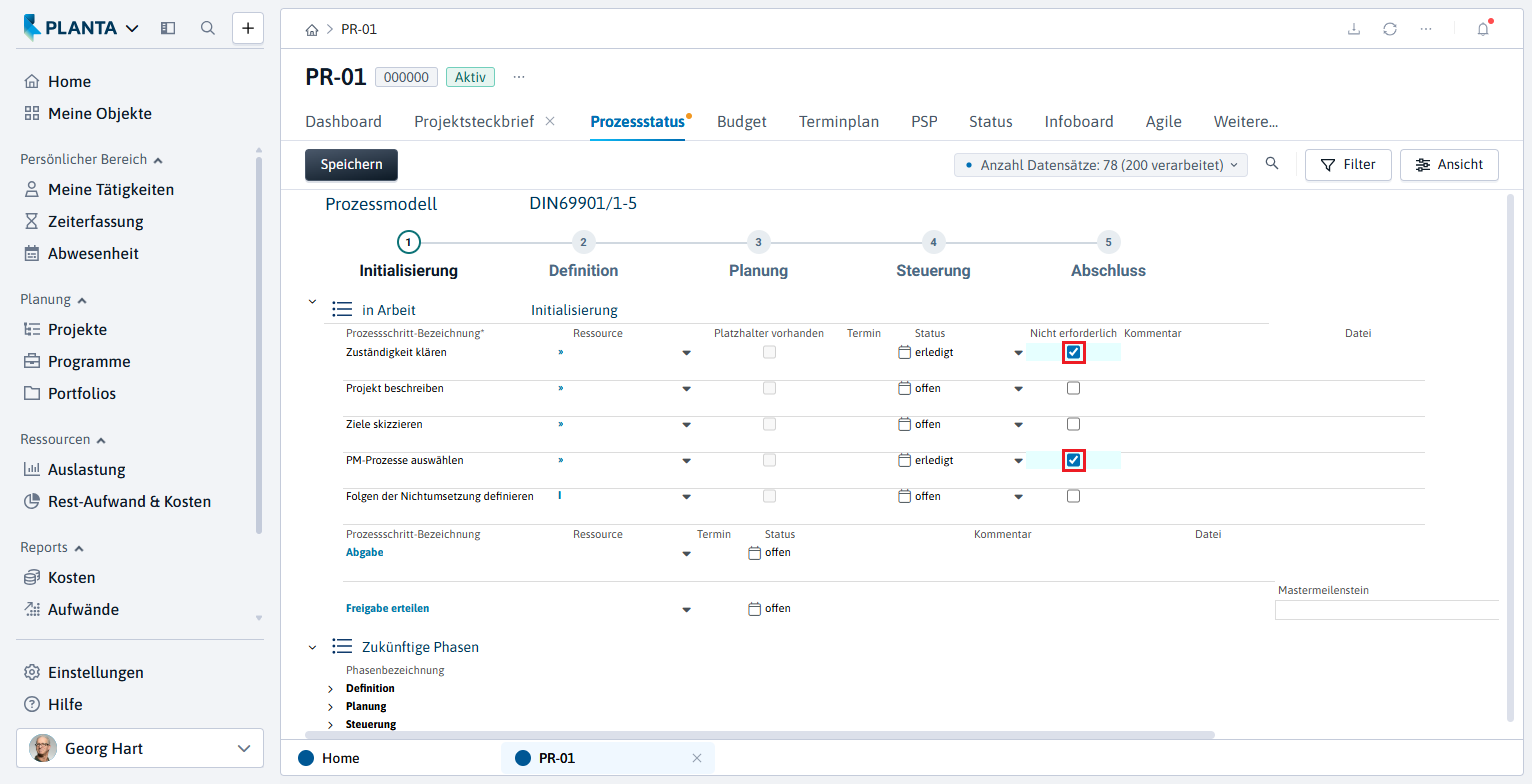Check Nicht erforderlich for Folgen der Nichtumsetzung

tap(1073, 496)
